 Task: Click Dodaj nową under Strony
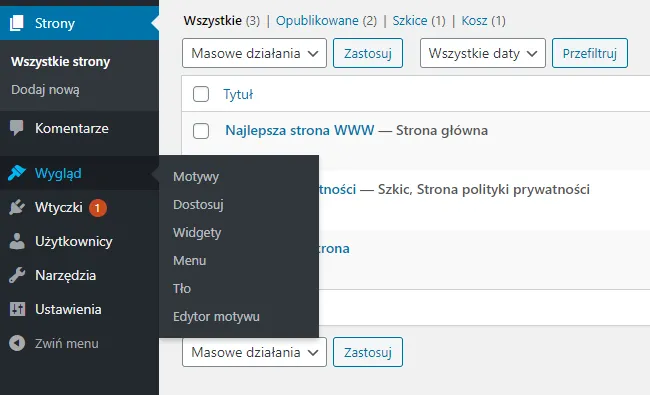(x=45, y=90)
